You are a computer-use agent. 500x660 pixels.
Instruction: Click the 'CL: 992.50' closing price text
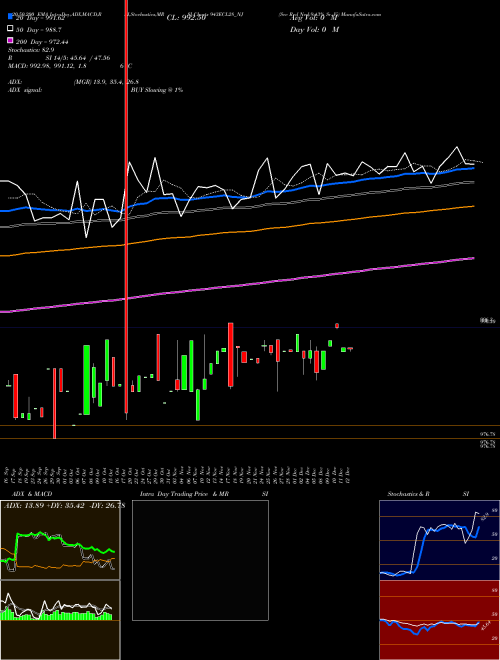[x=186, y=18]
